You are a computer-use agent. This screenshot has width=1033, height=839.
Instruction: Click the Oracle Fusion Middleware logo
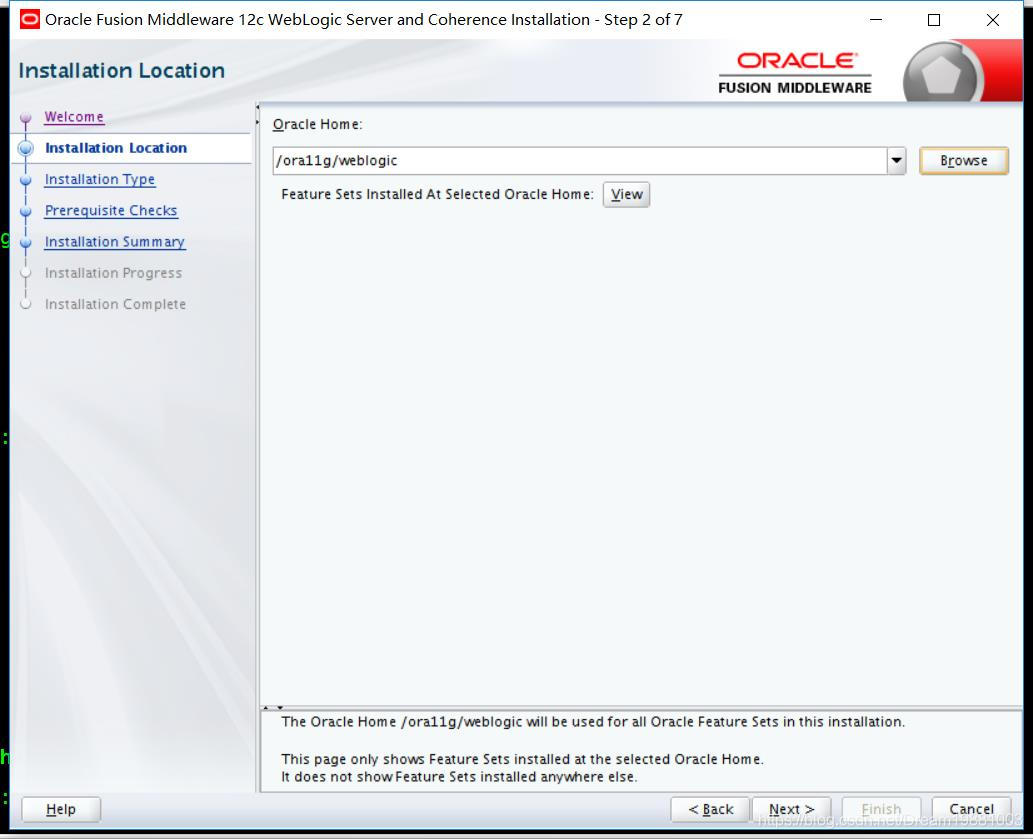pyautogui.click(x=795, y=72)
